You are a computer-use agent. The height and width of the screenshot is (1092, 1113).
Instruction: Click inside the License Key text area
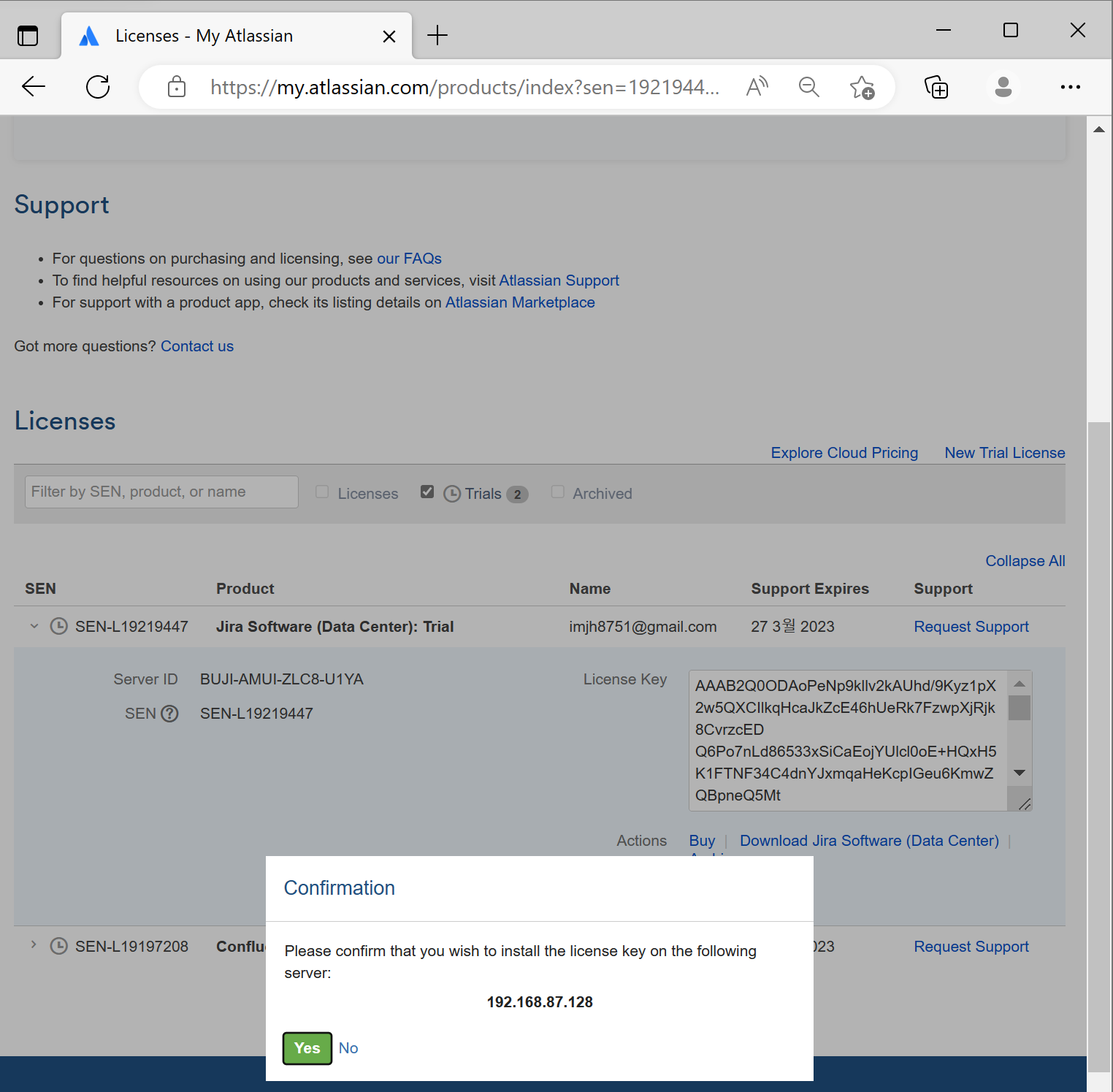(x=847, y=740)
